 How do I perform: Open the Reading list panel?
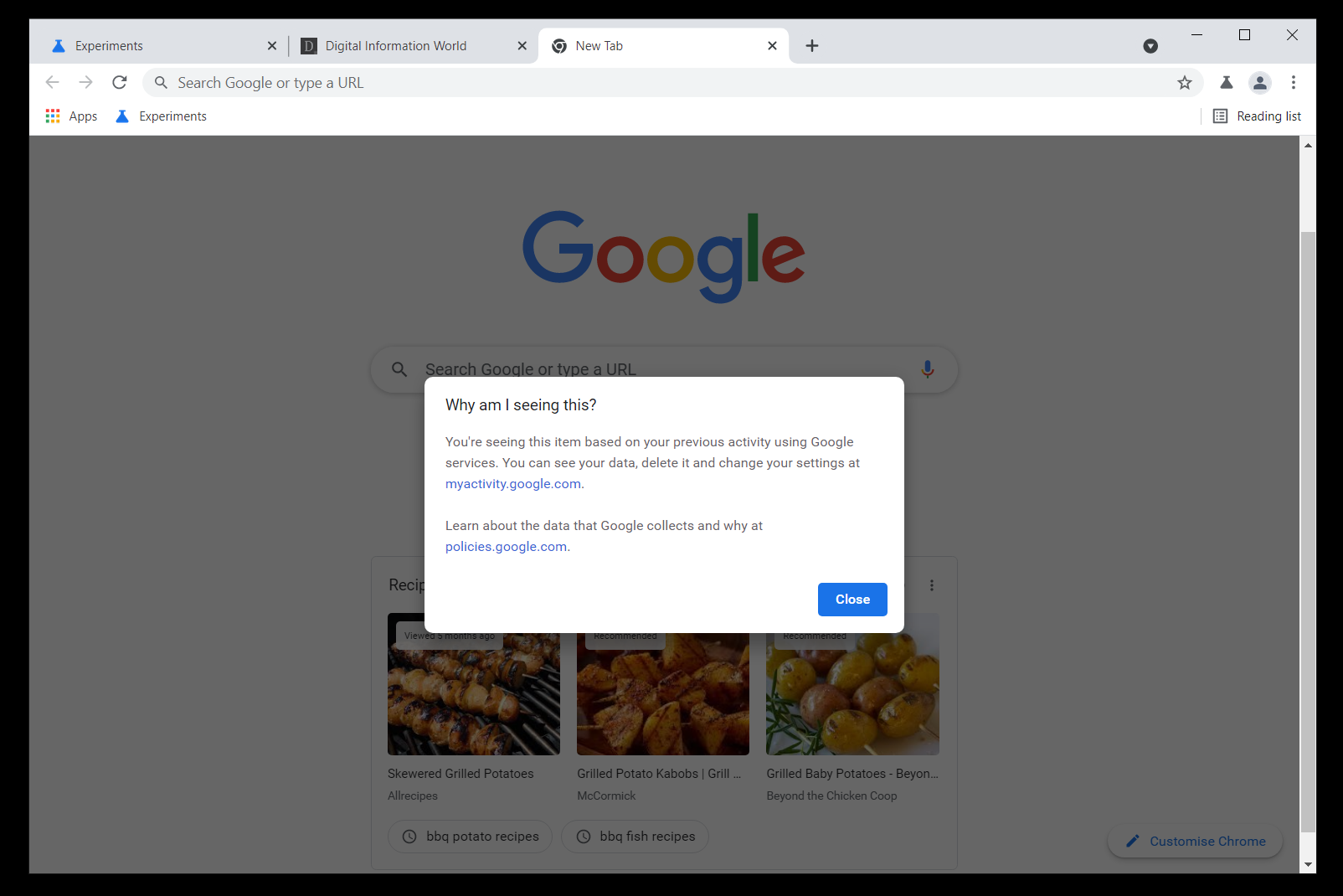tap(1258, 116)
